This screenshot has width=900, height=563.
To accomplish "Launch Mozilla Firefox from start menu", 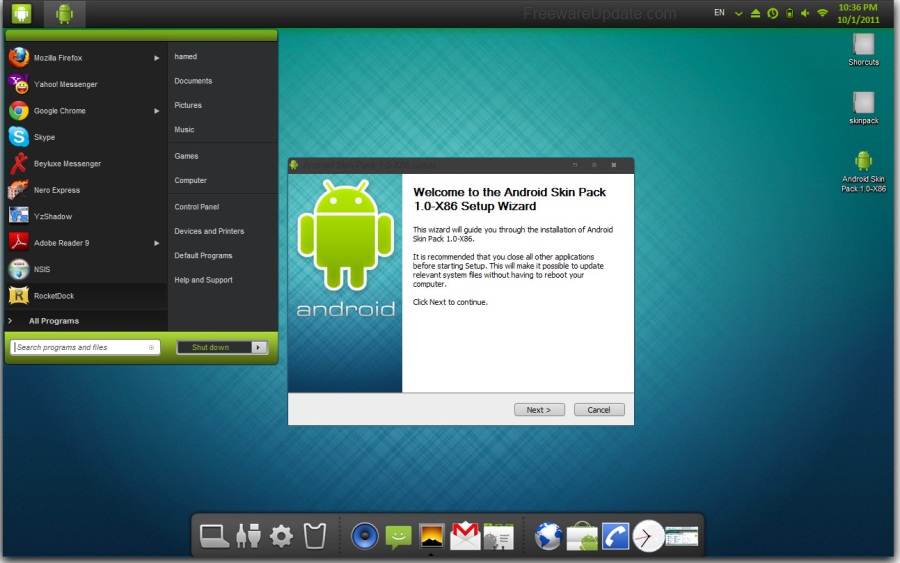I will pyautogui.click(x=84, y=58).
